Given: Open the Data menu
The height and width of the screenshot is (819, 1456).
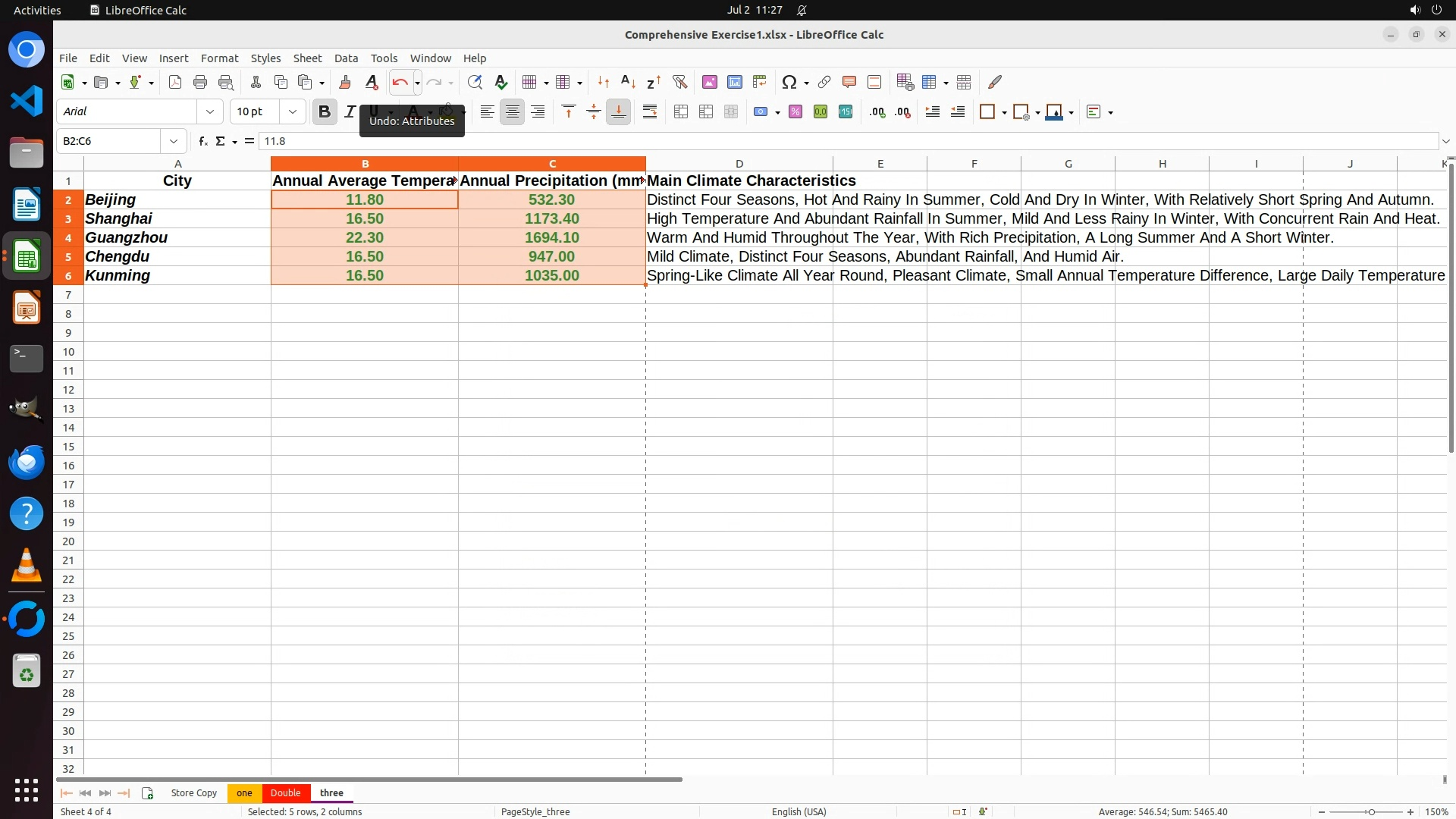Looking at the screenshot, I should [346, 58].
